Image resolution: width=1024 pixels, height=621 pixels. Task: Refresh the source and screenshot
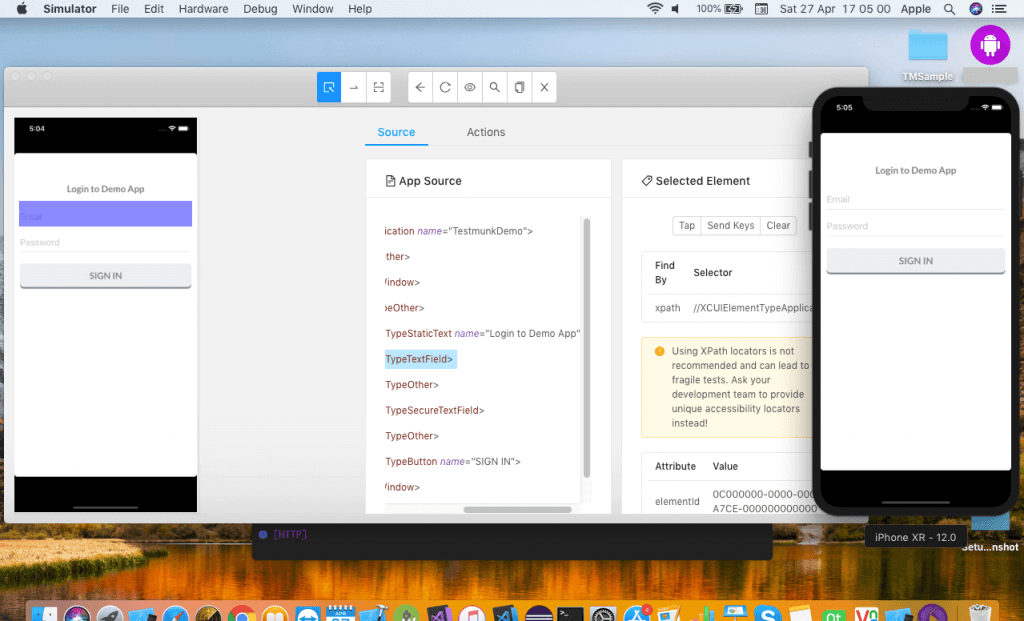[x=445, y=88]
